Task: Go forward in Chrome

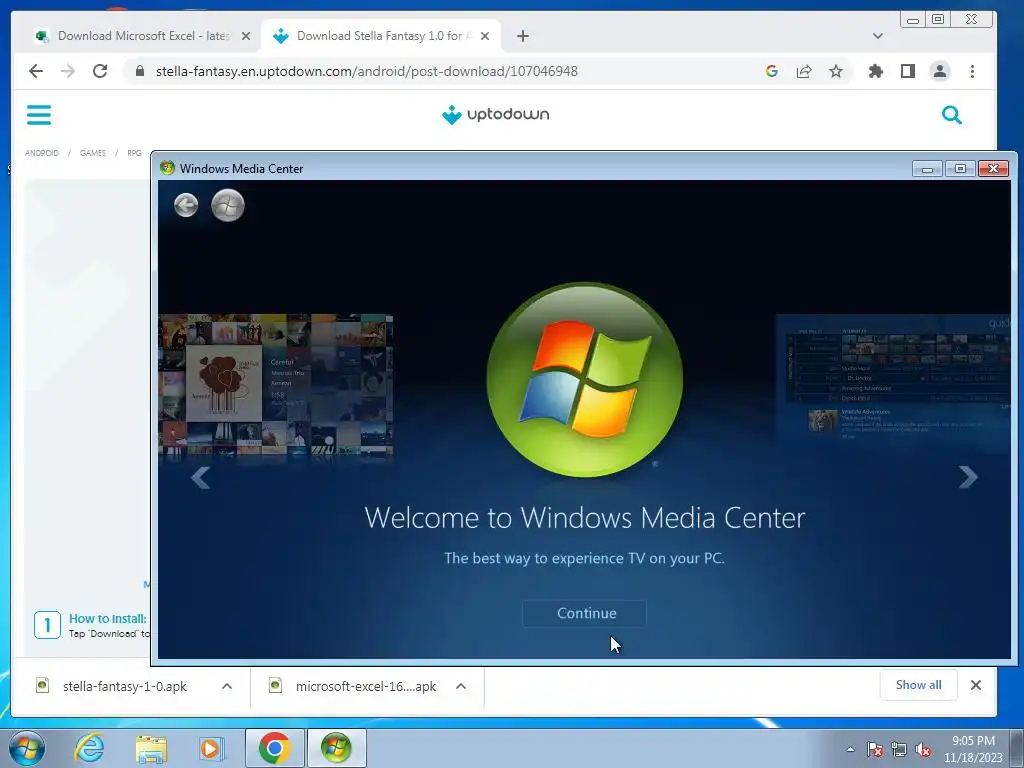Action: (x=68, y=71)
